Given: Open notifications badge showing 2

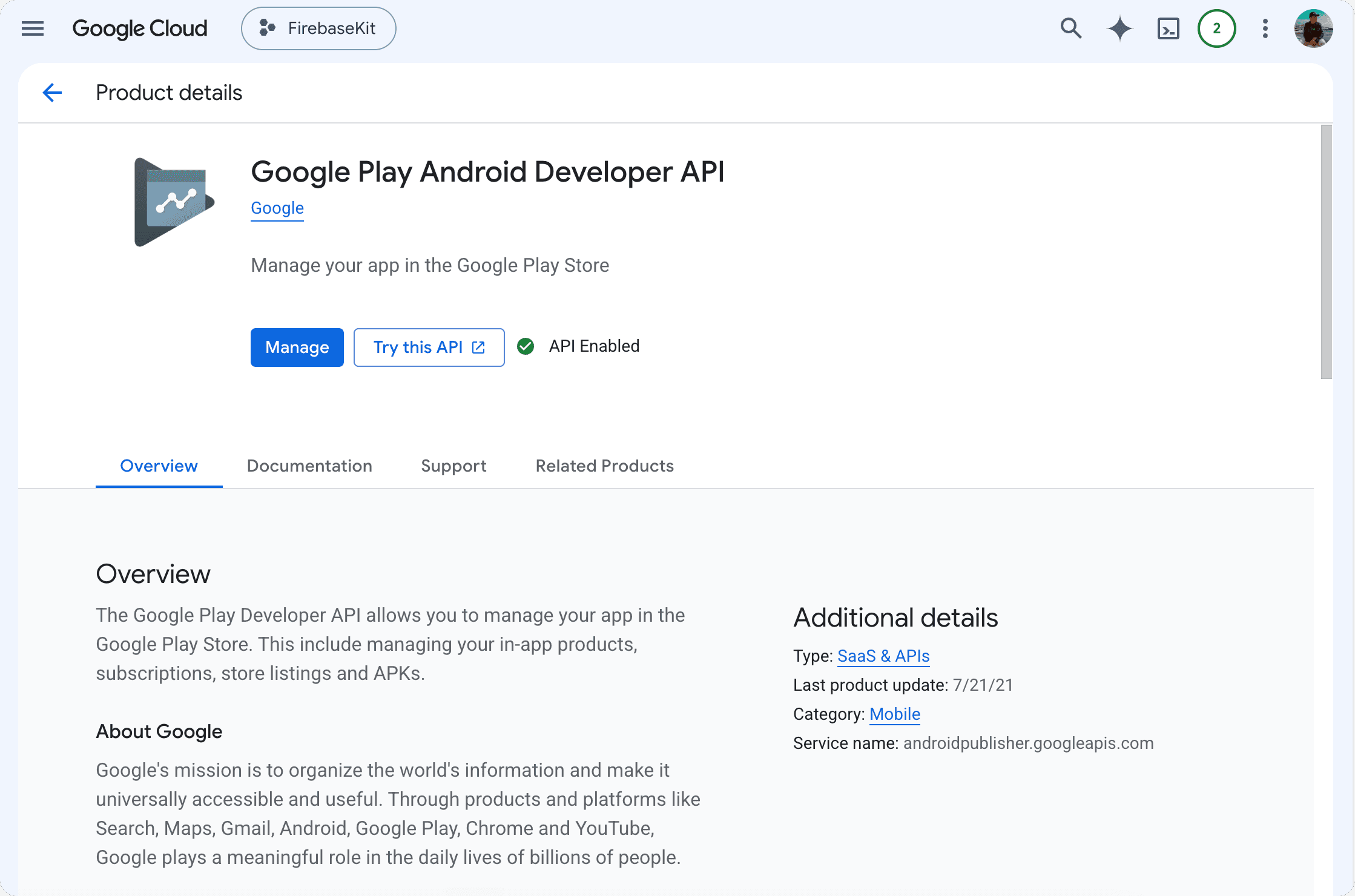Looking at the screenshot, I should 1216,28.
